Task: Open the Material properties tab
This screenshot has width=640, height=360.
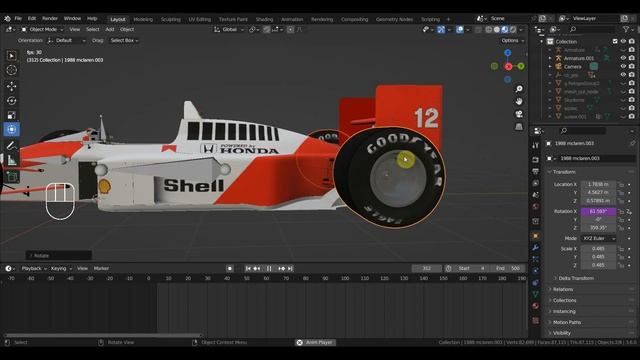Action: 536,306
